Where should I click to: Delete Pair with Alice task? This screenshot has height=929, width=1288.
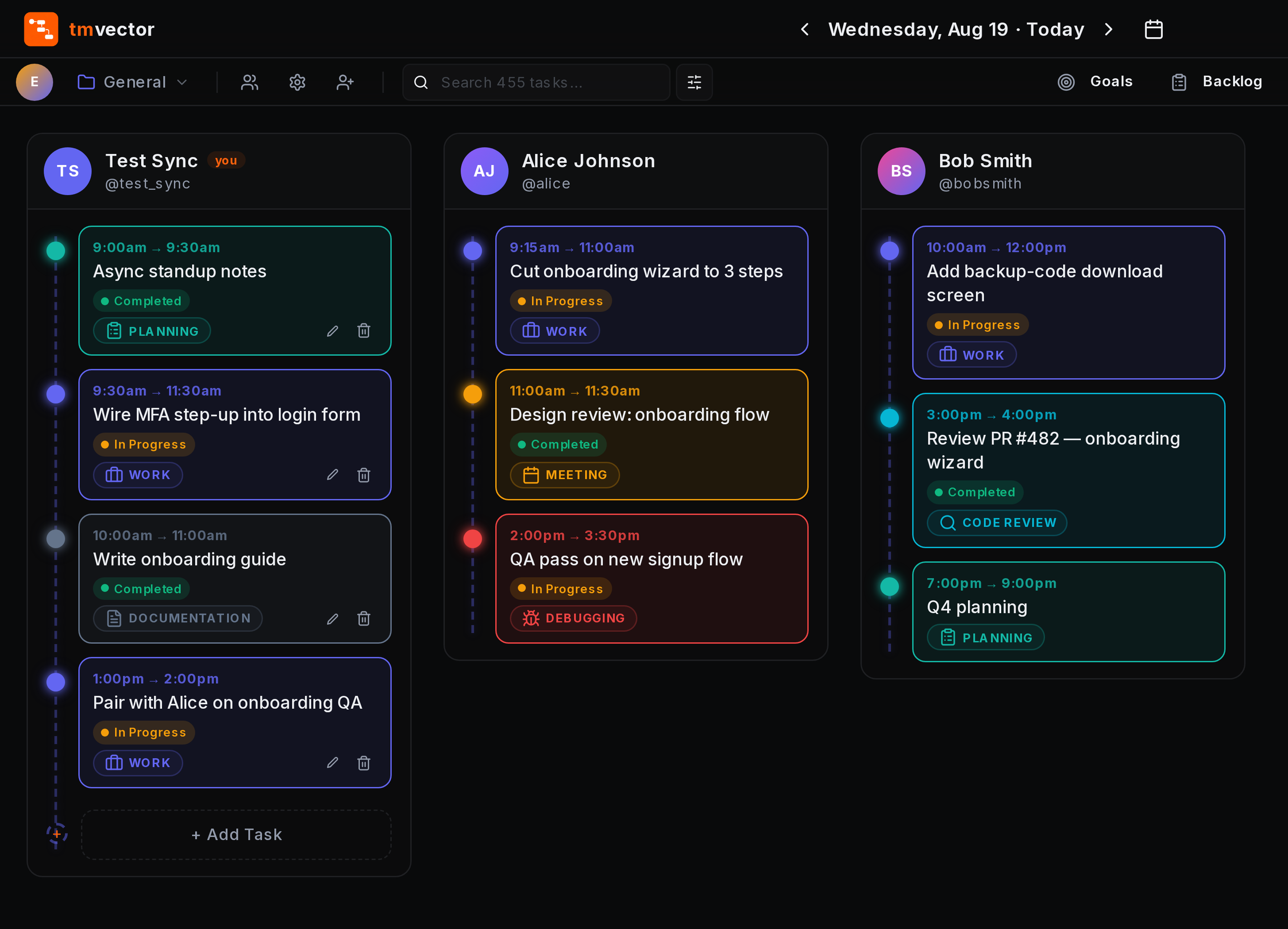[x=364, y=762]
